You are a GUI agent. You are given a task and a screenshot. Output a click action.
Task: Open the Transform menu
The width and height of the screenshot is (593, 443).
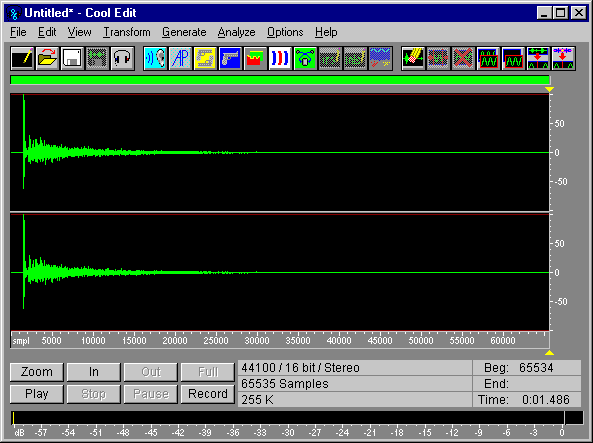click(127, 32)
